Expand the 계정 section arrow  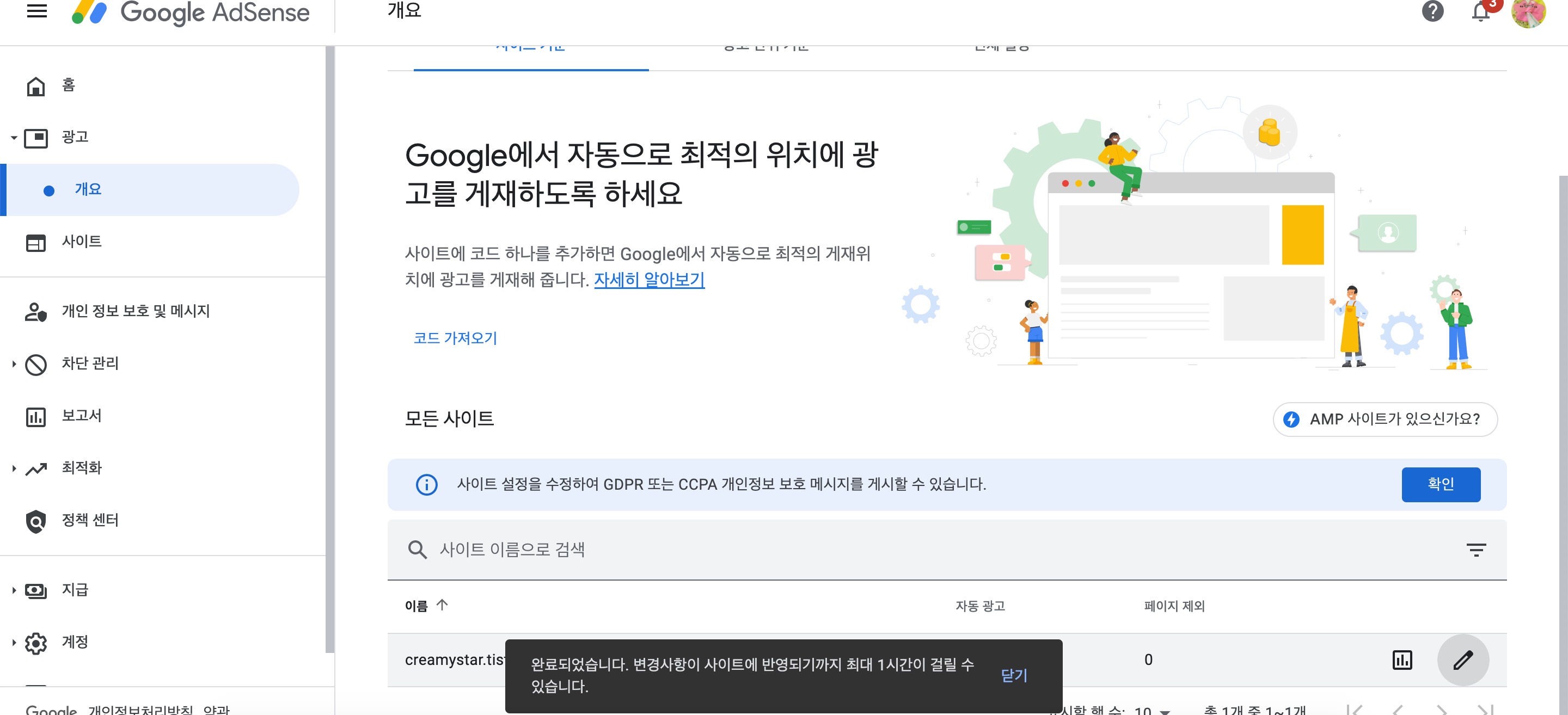(14, 642)
